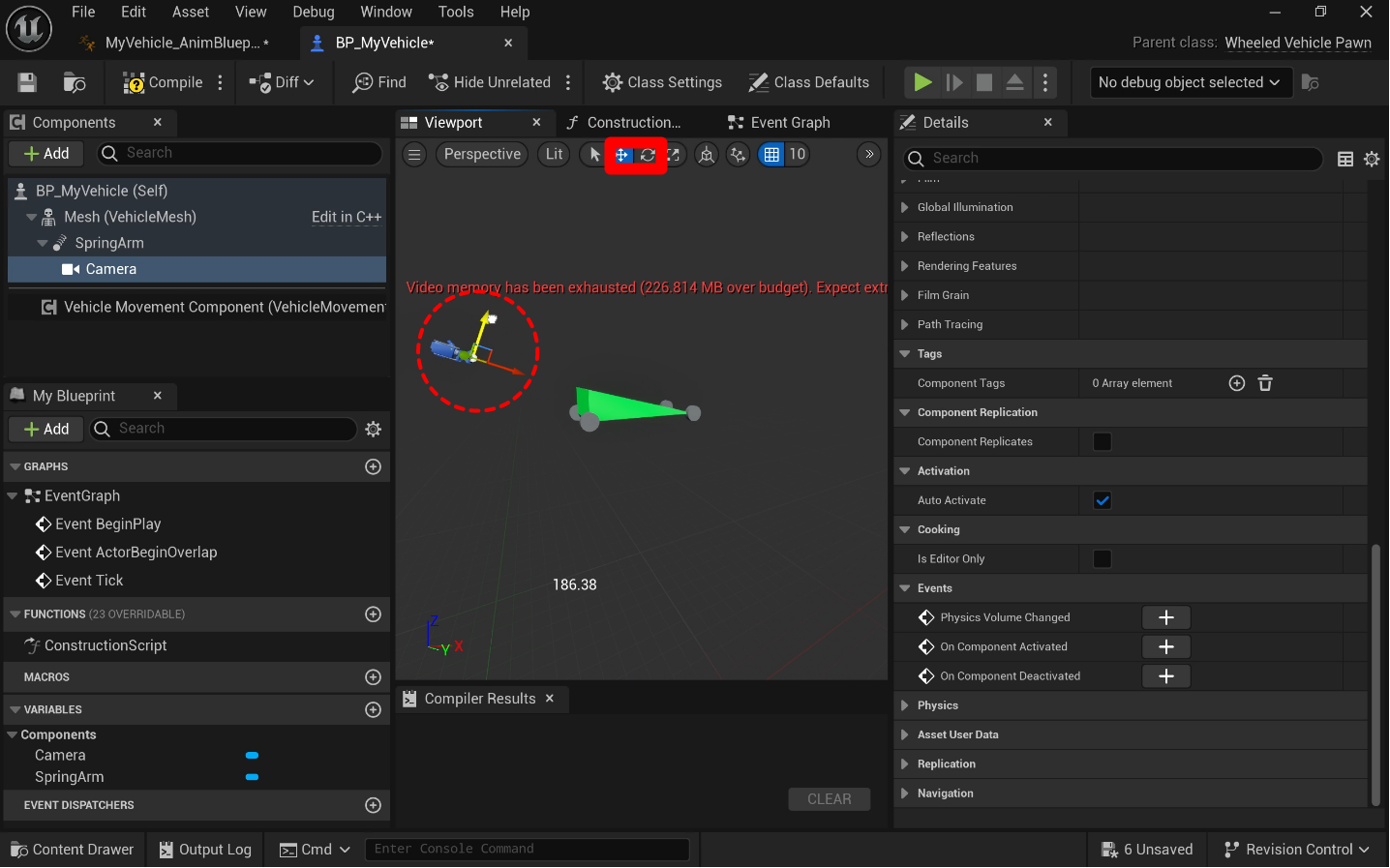Viewport: 1390px width, 868px height.
Task: Select the ConstructionScript function
Action: [x=96, y=645]
